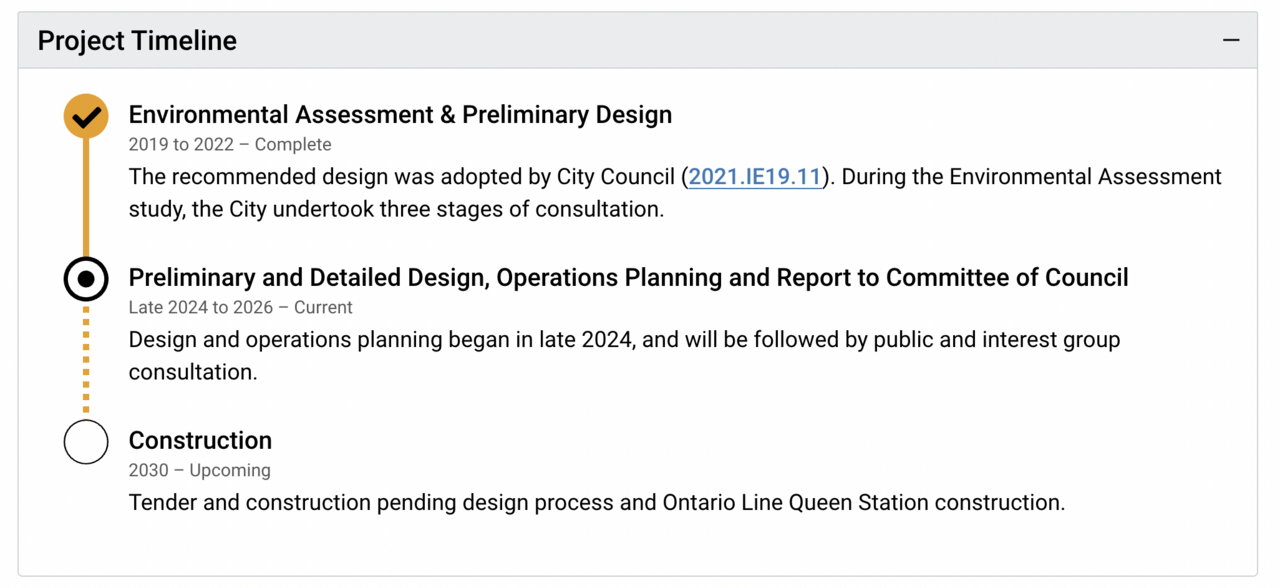
Task: Select the Preliminary and Detailed Design stage heading
Action: [x=628, y=278]
